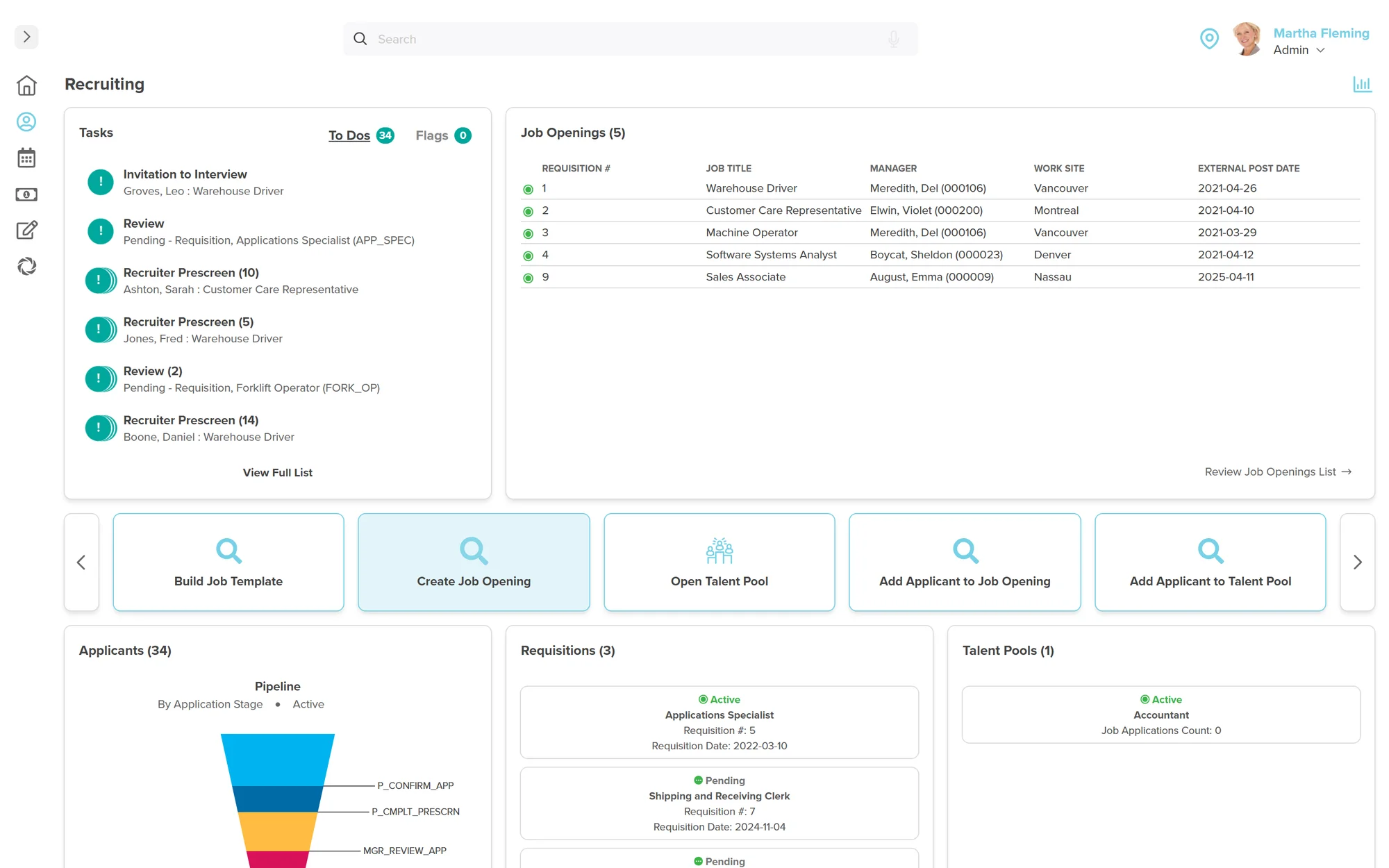Click Review Job Openings List link
This screenshot has width=1389, height=868.
click(1278, 471)
